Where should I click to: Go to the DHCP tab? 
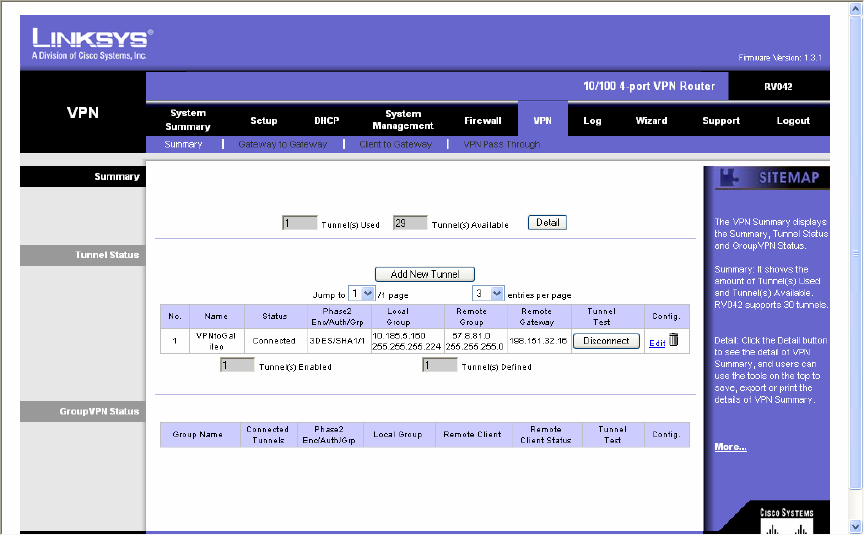[327, 120]
